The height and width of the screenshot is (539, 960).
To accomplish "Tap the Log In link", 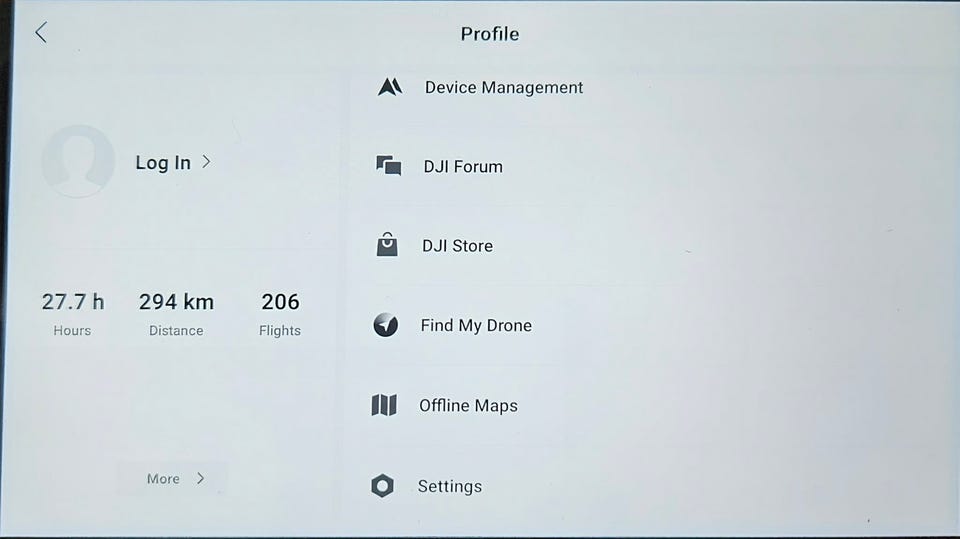I will [163, 163].
